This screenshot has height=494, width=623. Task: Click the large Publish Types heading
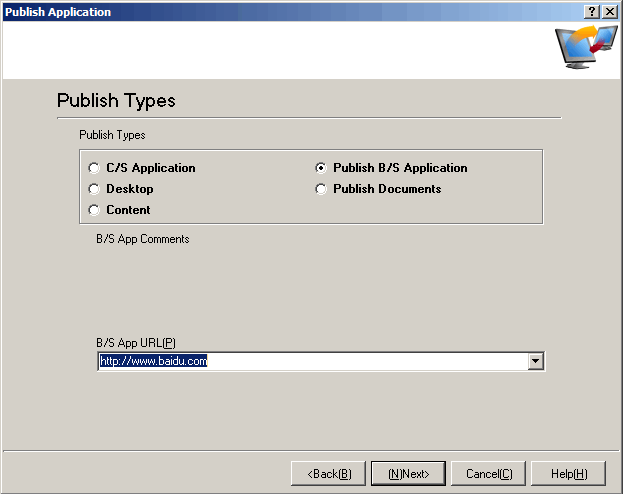[x=116, y=101]
